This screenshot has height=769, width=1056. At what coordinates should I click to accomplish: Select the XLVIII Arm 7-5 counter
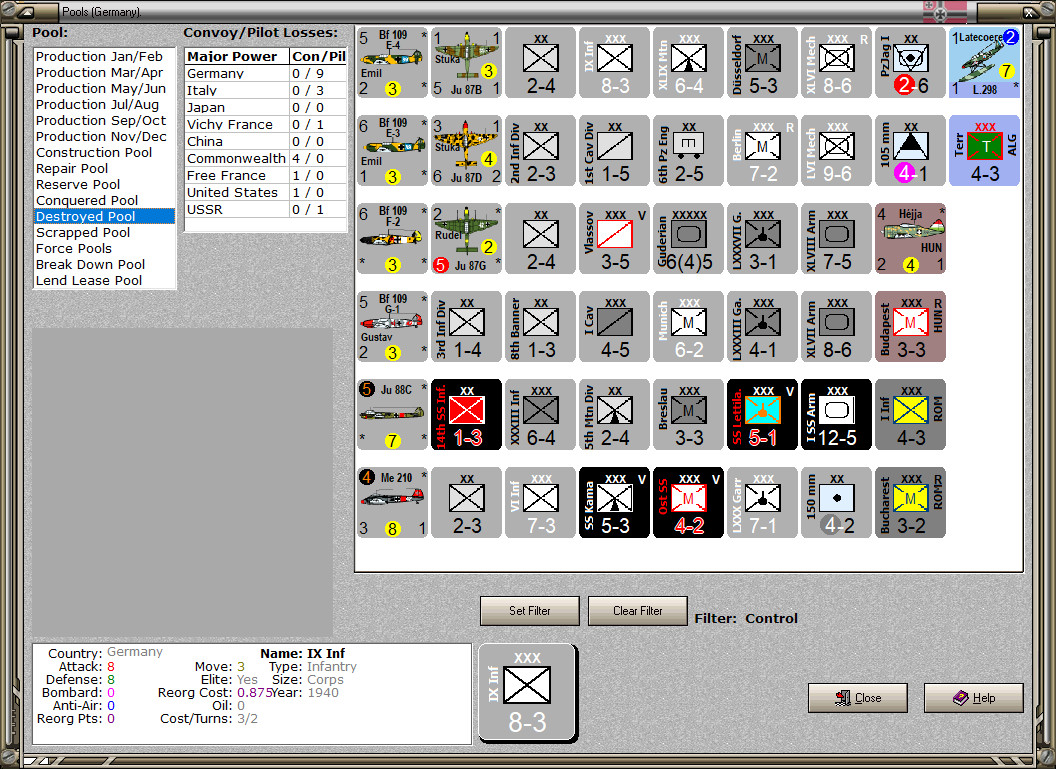836,238
